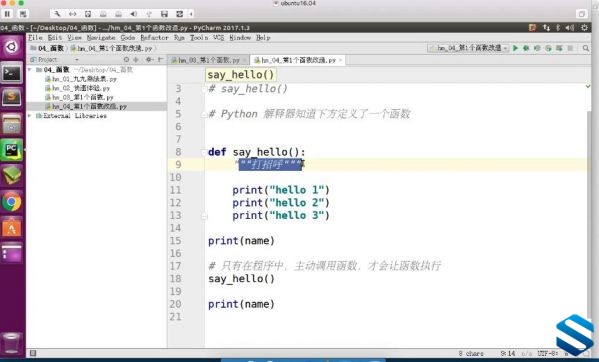Open the View menu
599x362 pixels.
[74, 37]
